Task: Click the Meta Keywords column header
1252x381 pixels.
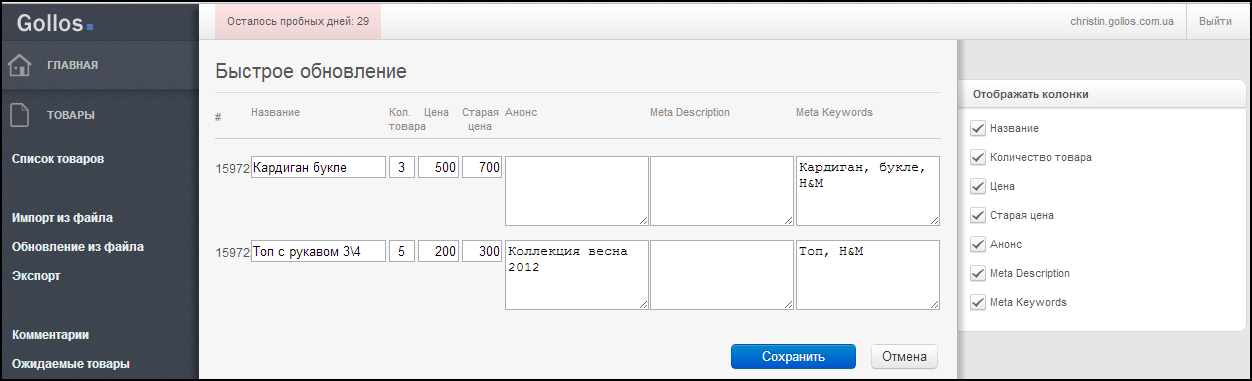Action: click(834, 112)
